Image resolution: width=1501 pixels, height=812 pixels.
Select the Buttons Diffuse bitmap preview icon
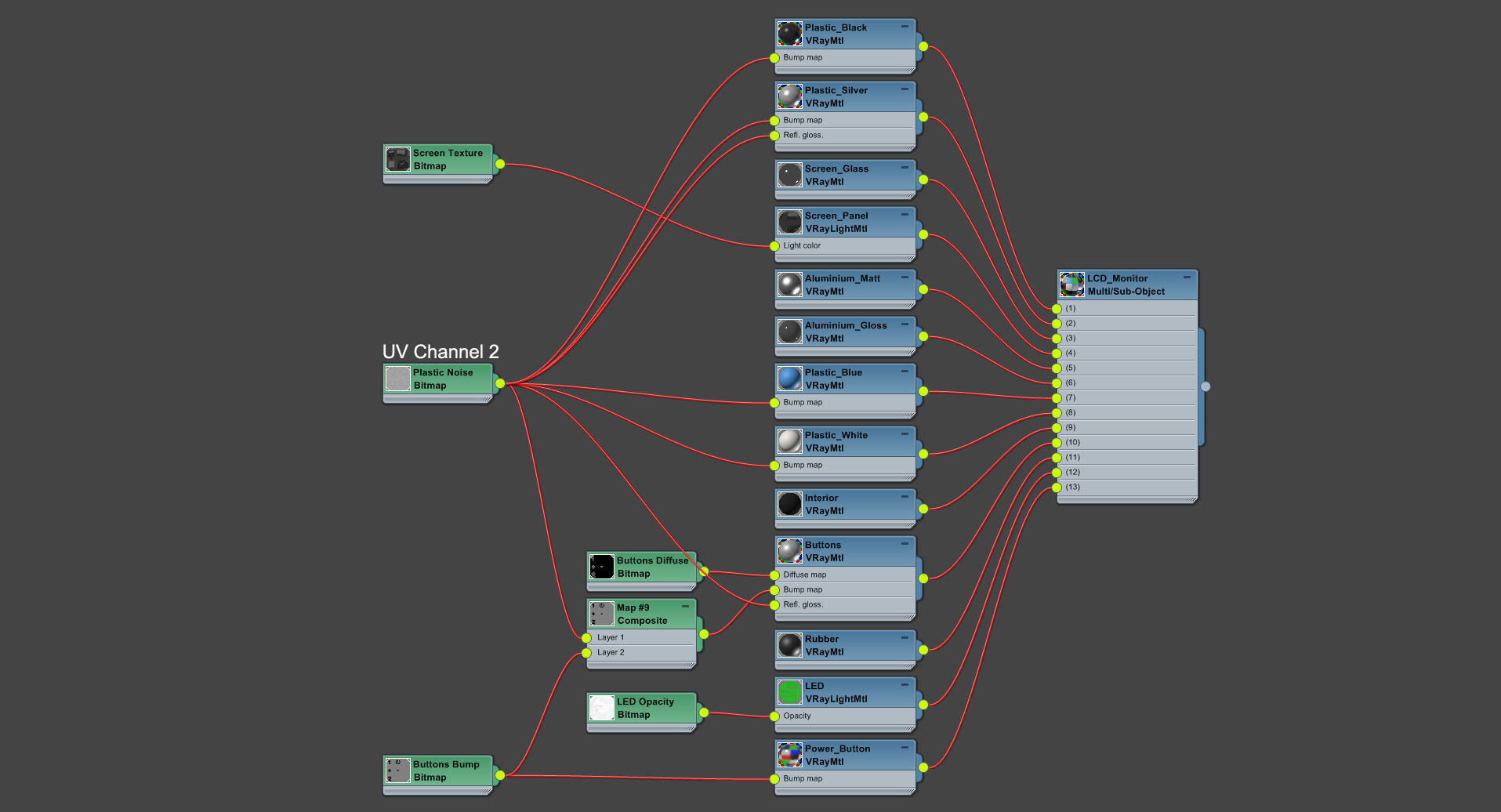[x=601, y=567]
